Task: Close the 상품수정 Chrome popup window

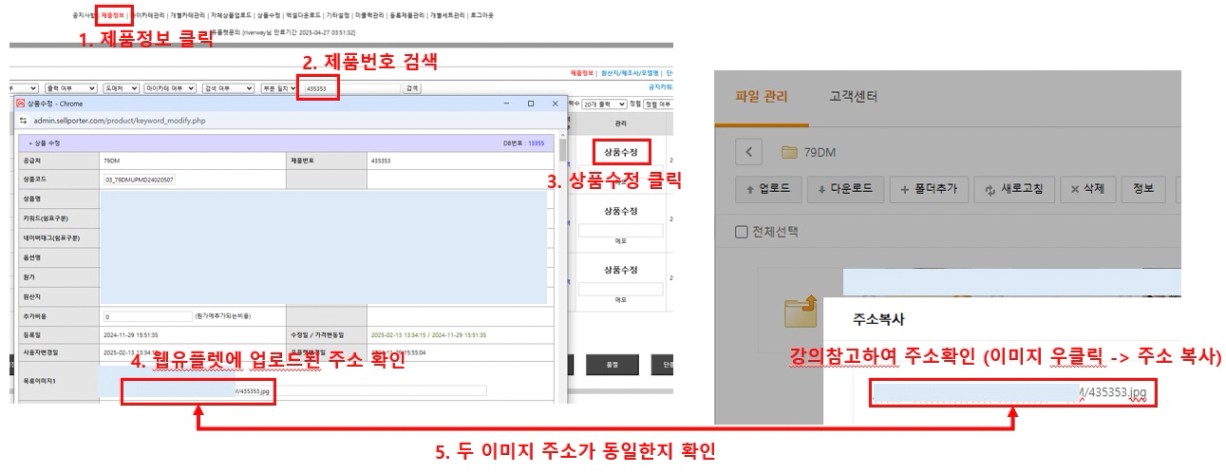Action: pyautogui.click(x=555, y=104)
